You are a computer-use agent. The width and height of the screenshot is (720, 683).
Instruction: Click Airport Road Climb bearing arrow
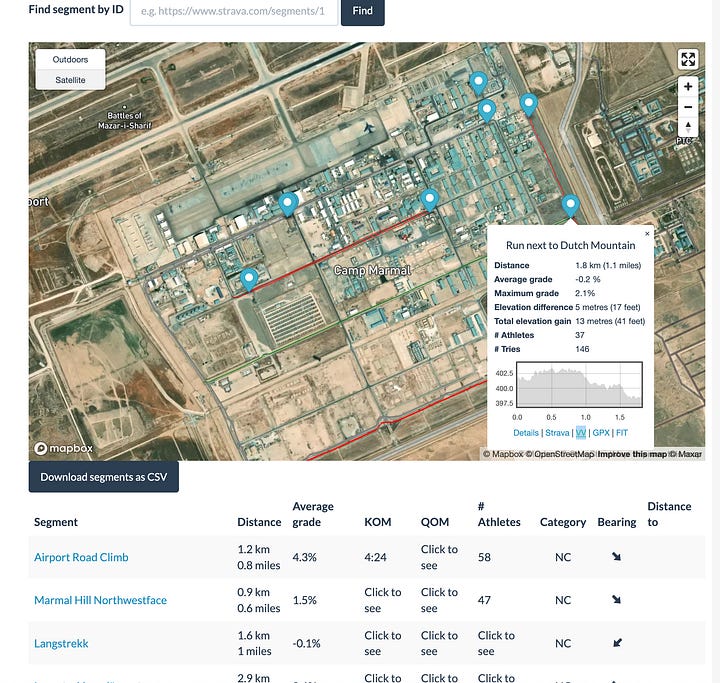616,557
